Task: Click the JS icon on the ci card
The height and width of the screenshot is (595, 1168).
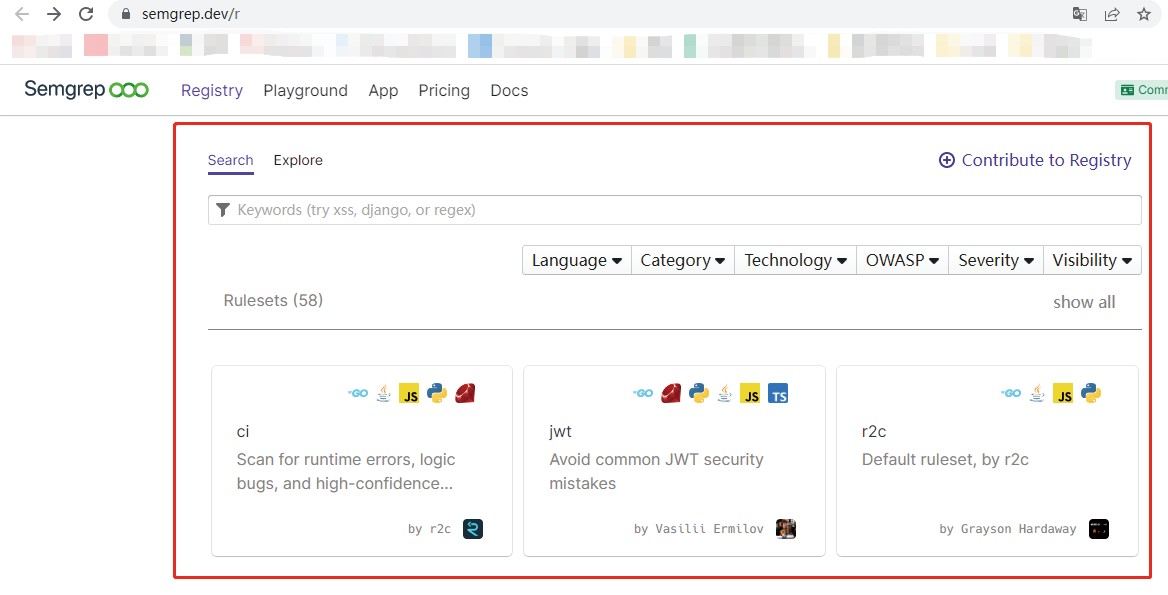Action: pyautogui.click(x=409, y=393)
